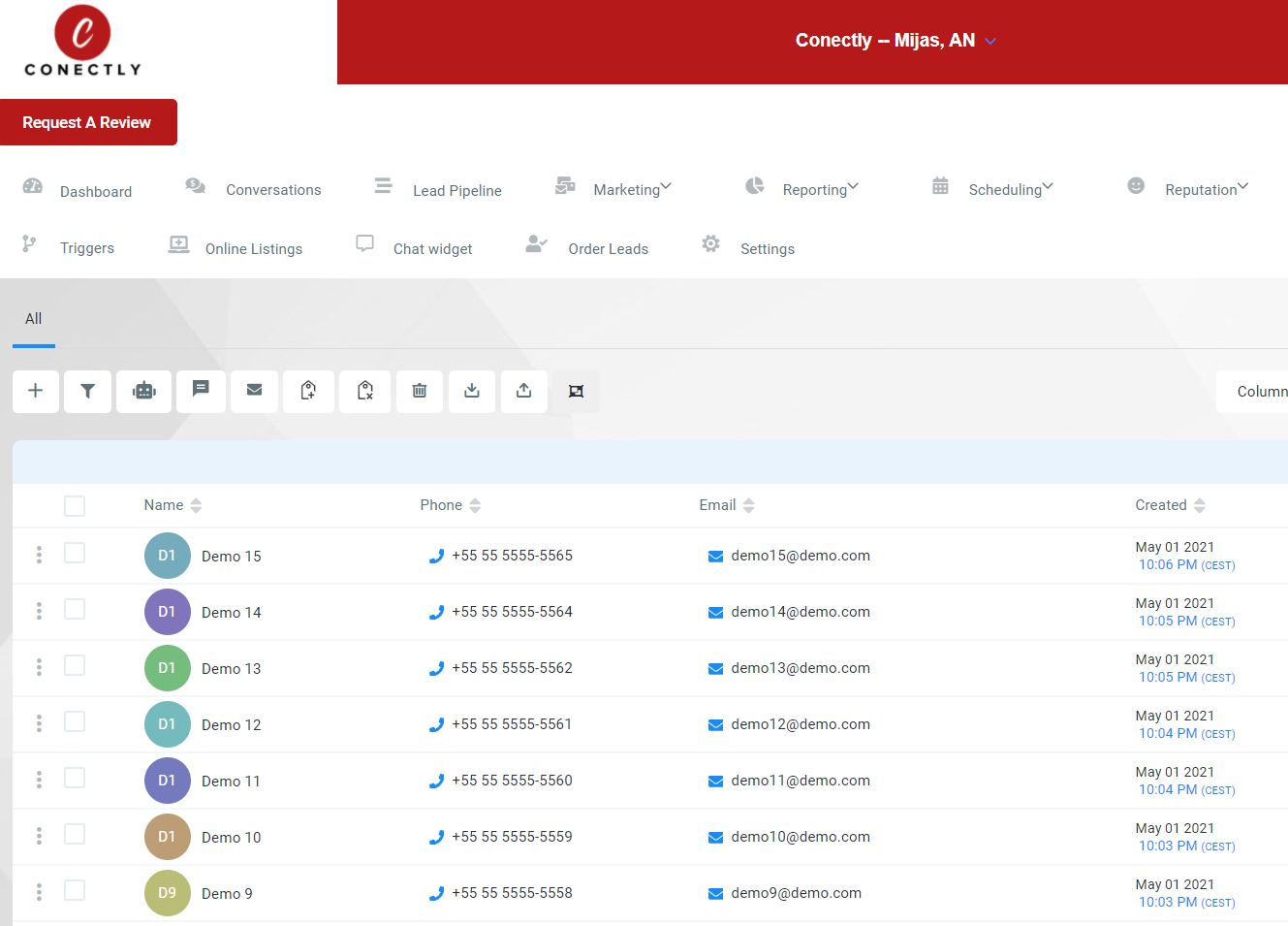Open the Conectly -- Mijas, AN location dropdown
This screenshot has width=1288, height=926.
pyautogui.click(x=895, y=41)
